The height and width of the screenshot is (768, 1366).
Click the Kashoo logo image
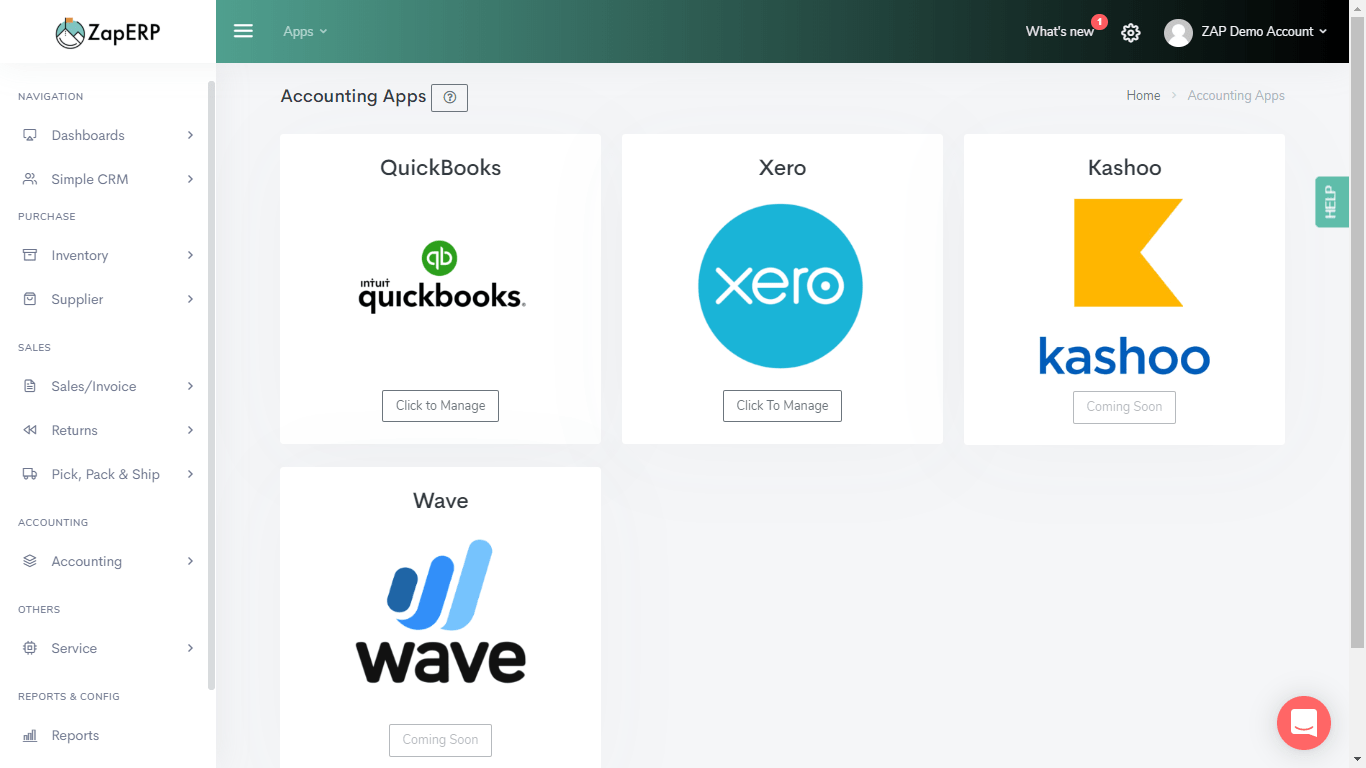point(1124,287)
